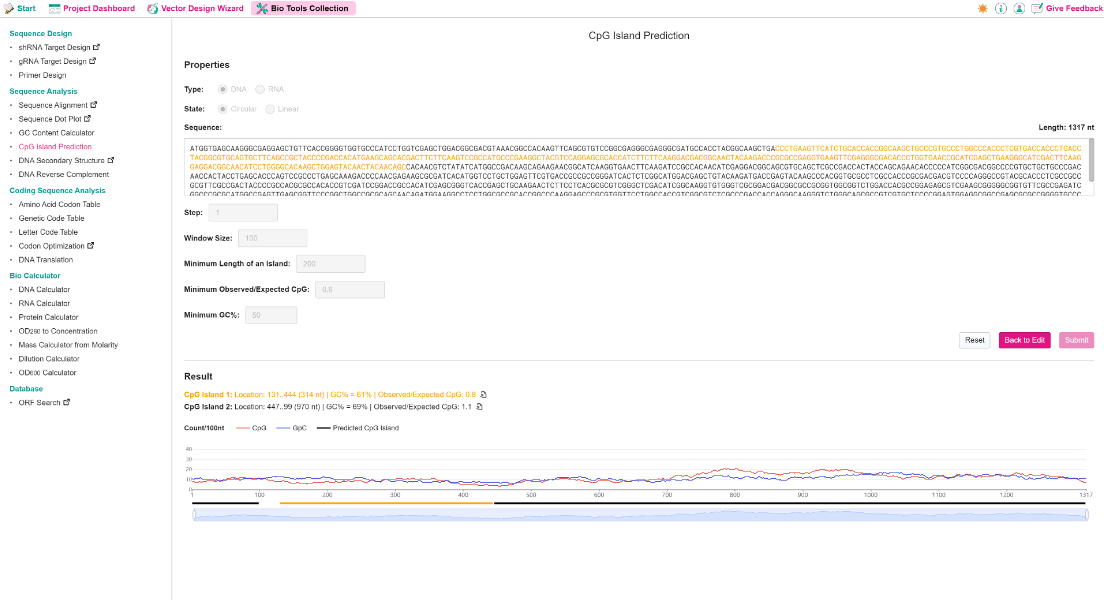Open gRNA Target Design external link icon
1104x600 pixels.
[92, 61]
